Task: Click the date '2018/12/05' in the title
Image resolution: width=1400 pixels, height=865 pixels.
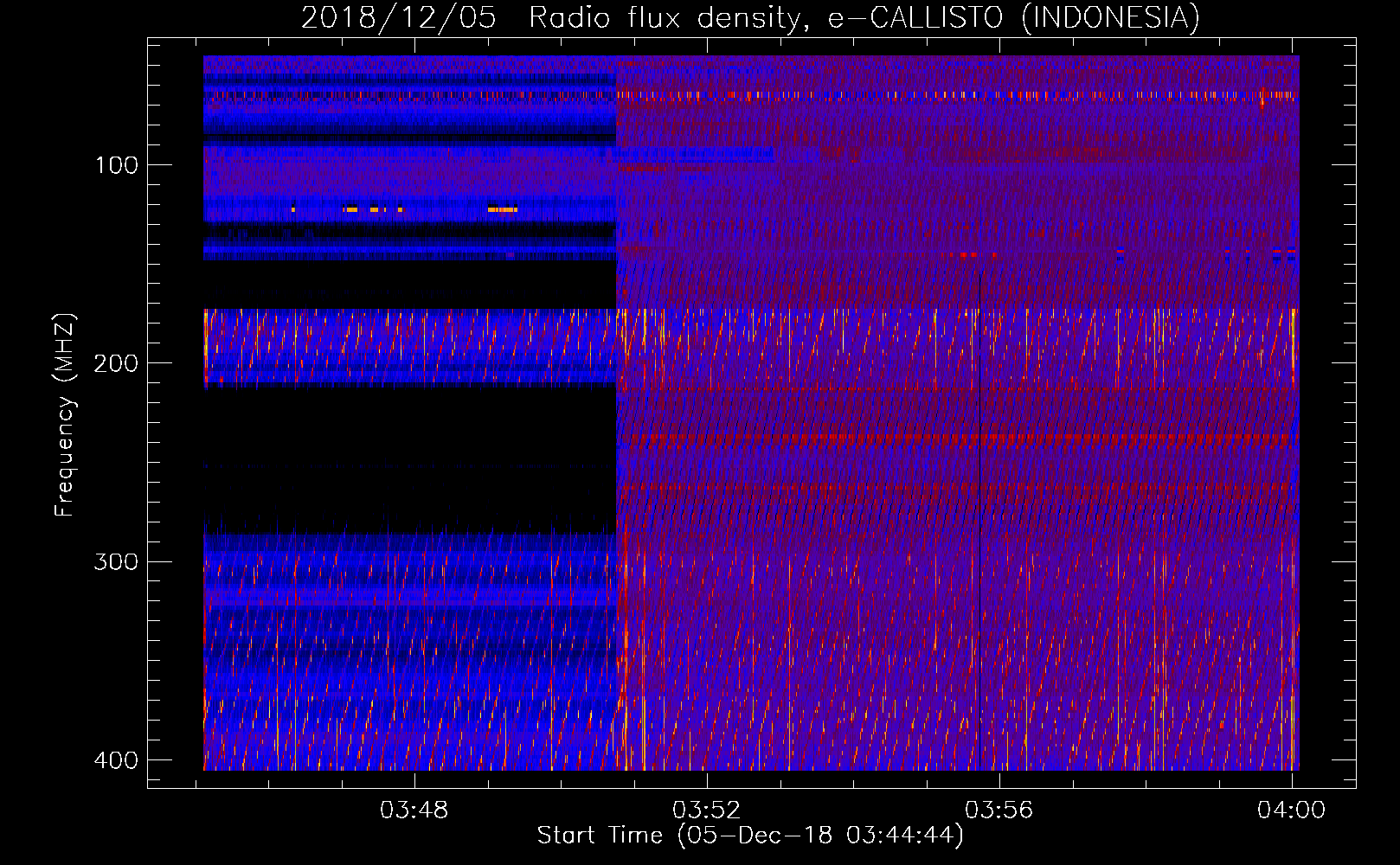Action: pyautogui.click(x=399, y=18)
